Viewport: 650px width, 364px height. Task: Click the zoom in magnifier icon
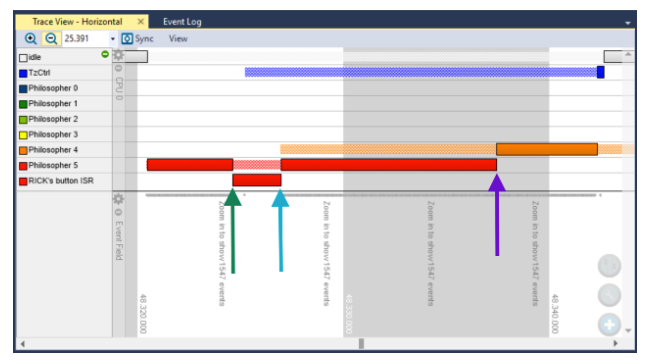pos(30,39)
